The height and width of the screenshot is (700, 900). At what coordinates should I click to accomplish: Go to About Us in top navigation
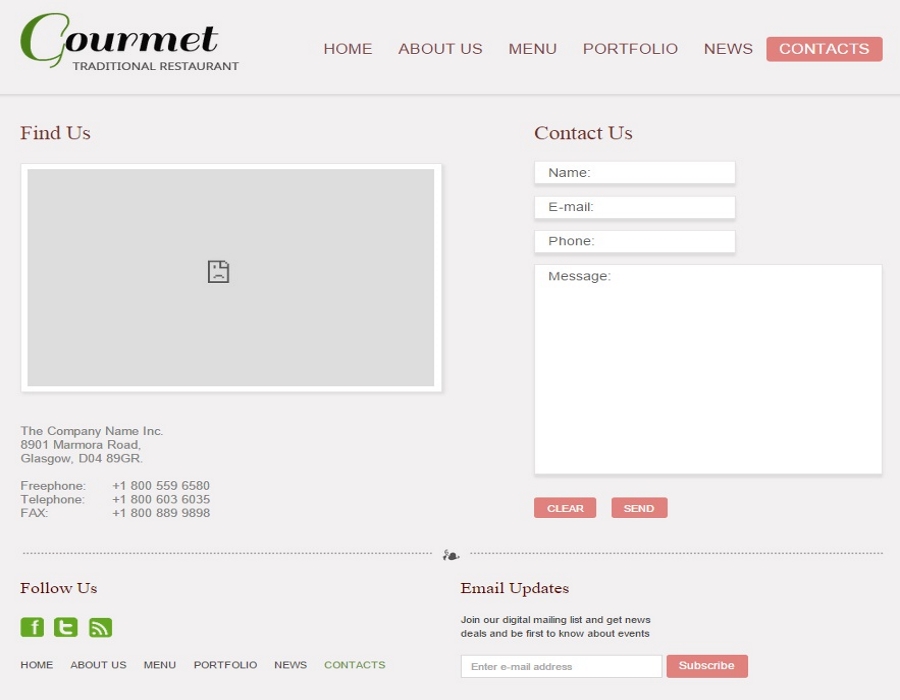coord(440,49)
